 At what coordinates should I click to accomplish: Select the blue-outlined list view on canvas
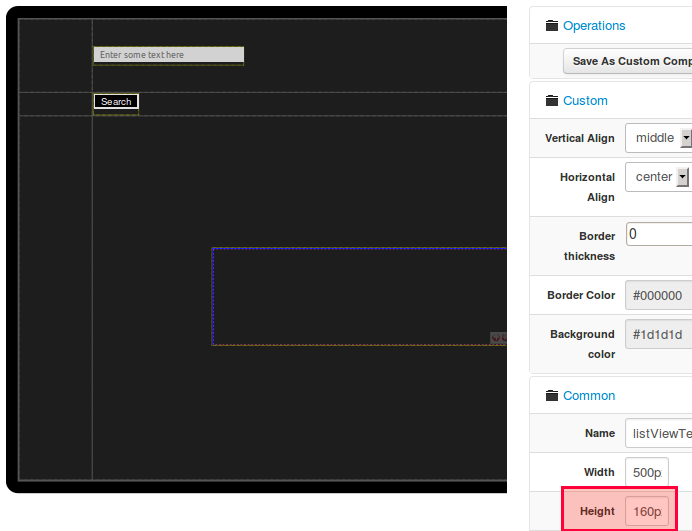pyautogui.click(x=358, y=296)
